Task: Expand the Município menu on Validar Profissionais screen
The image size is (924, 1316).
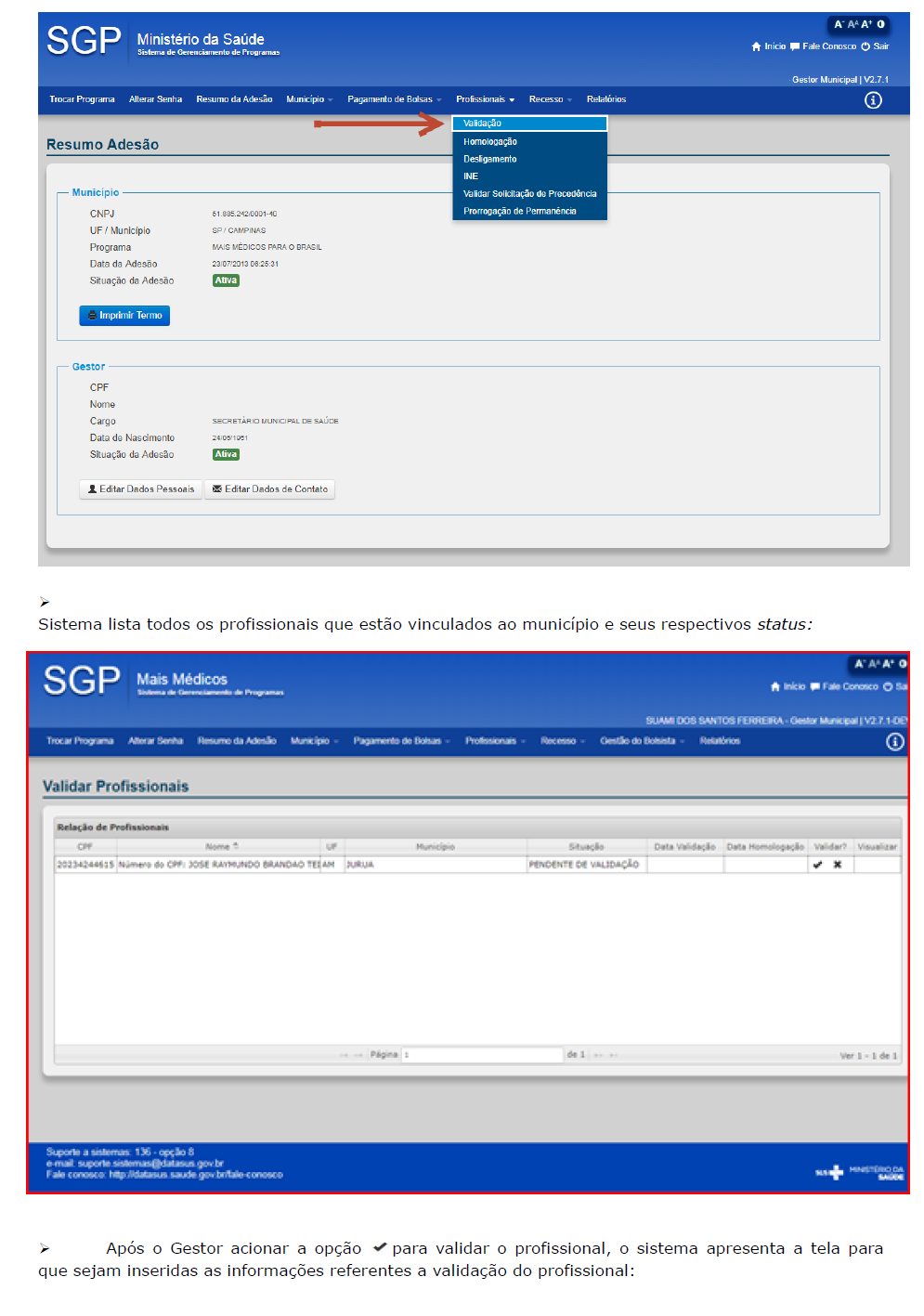Action: 315,741
